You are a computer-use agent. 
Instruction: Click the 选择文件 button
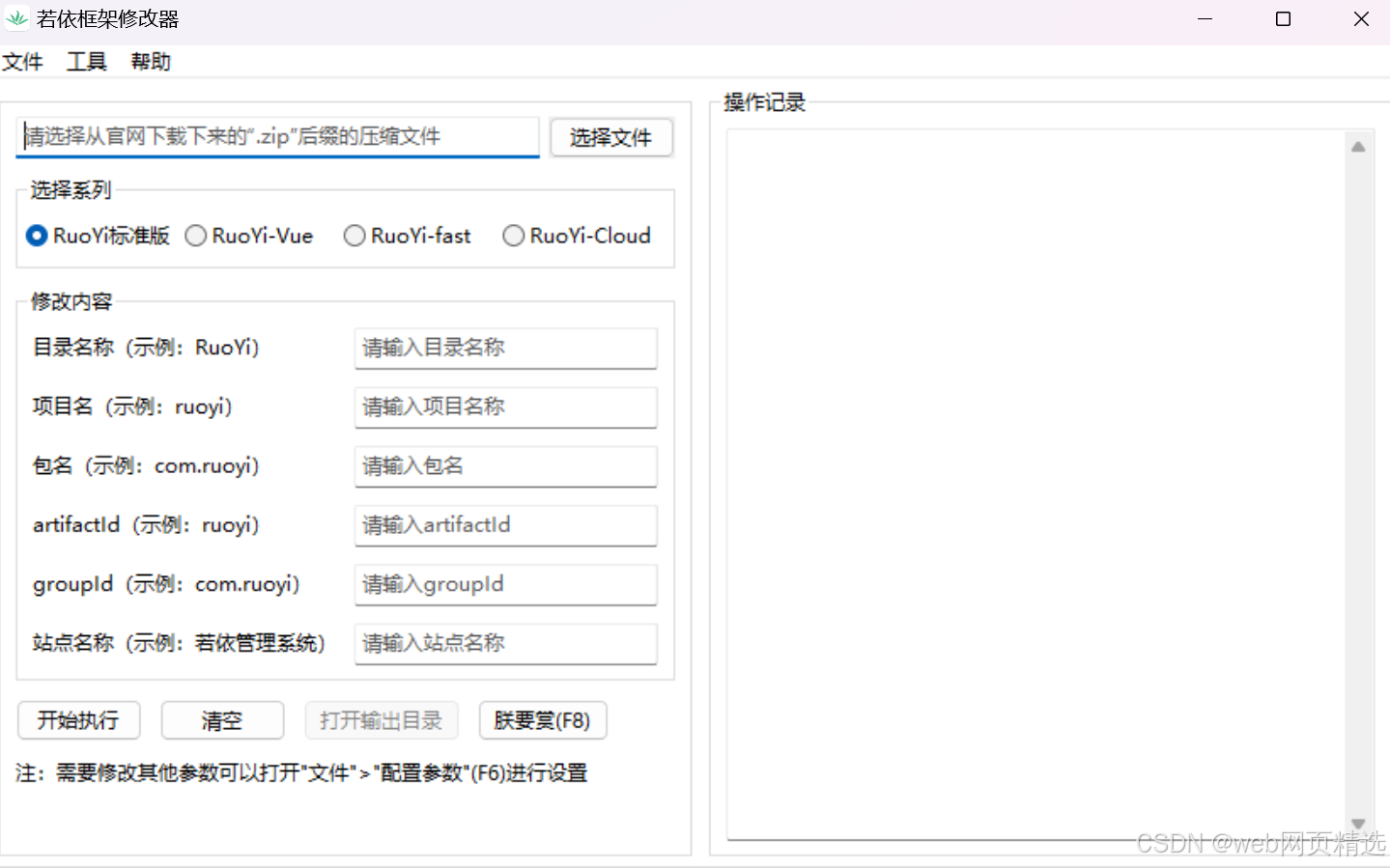pos(611,137)
